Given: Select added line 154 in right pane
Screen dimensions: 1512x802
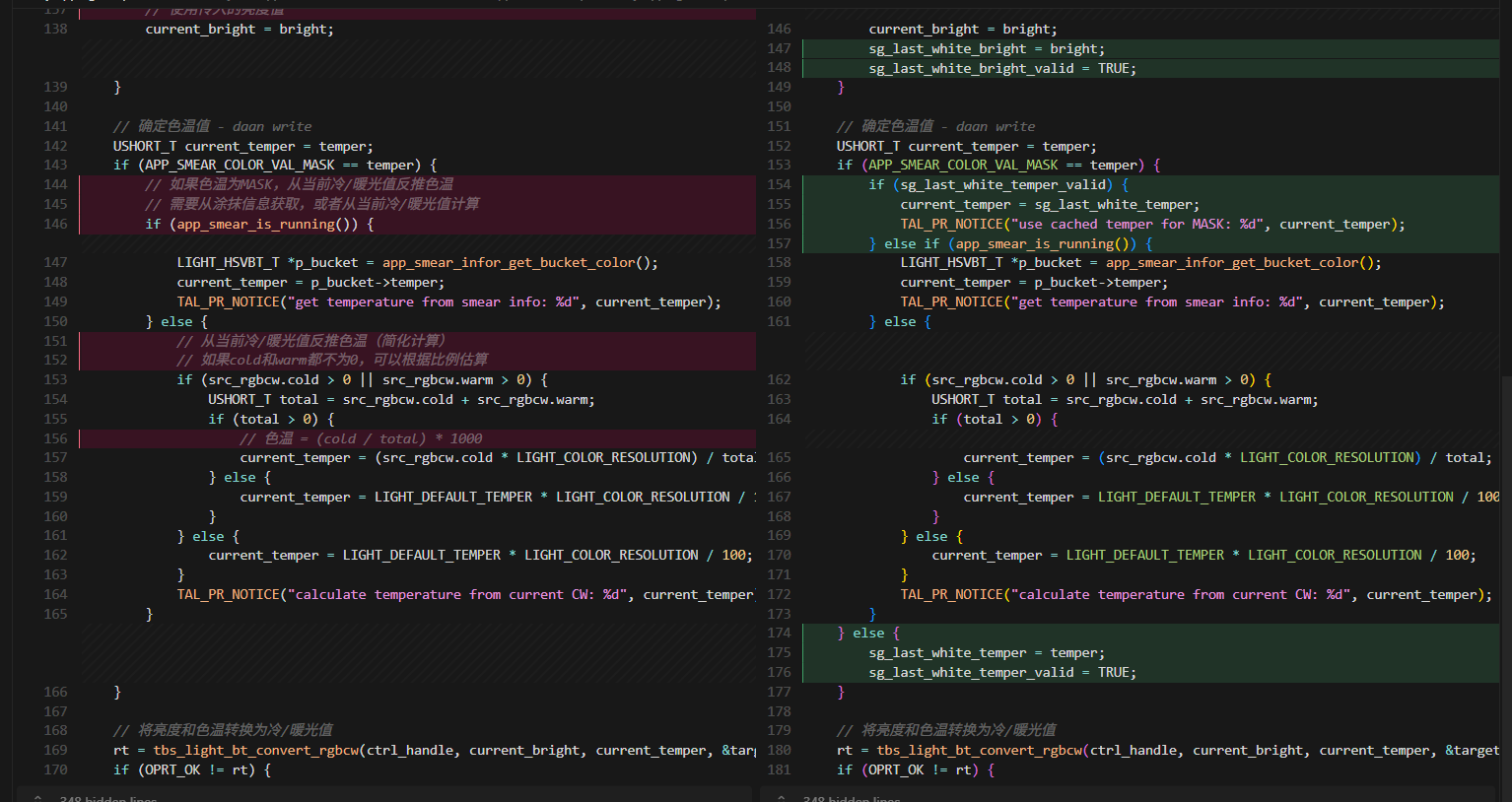Looking at the screenshot, I should coord(997,184).
